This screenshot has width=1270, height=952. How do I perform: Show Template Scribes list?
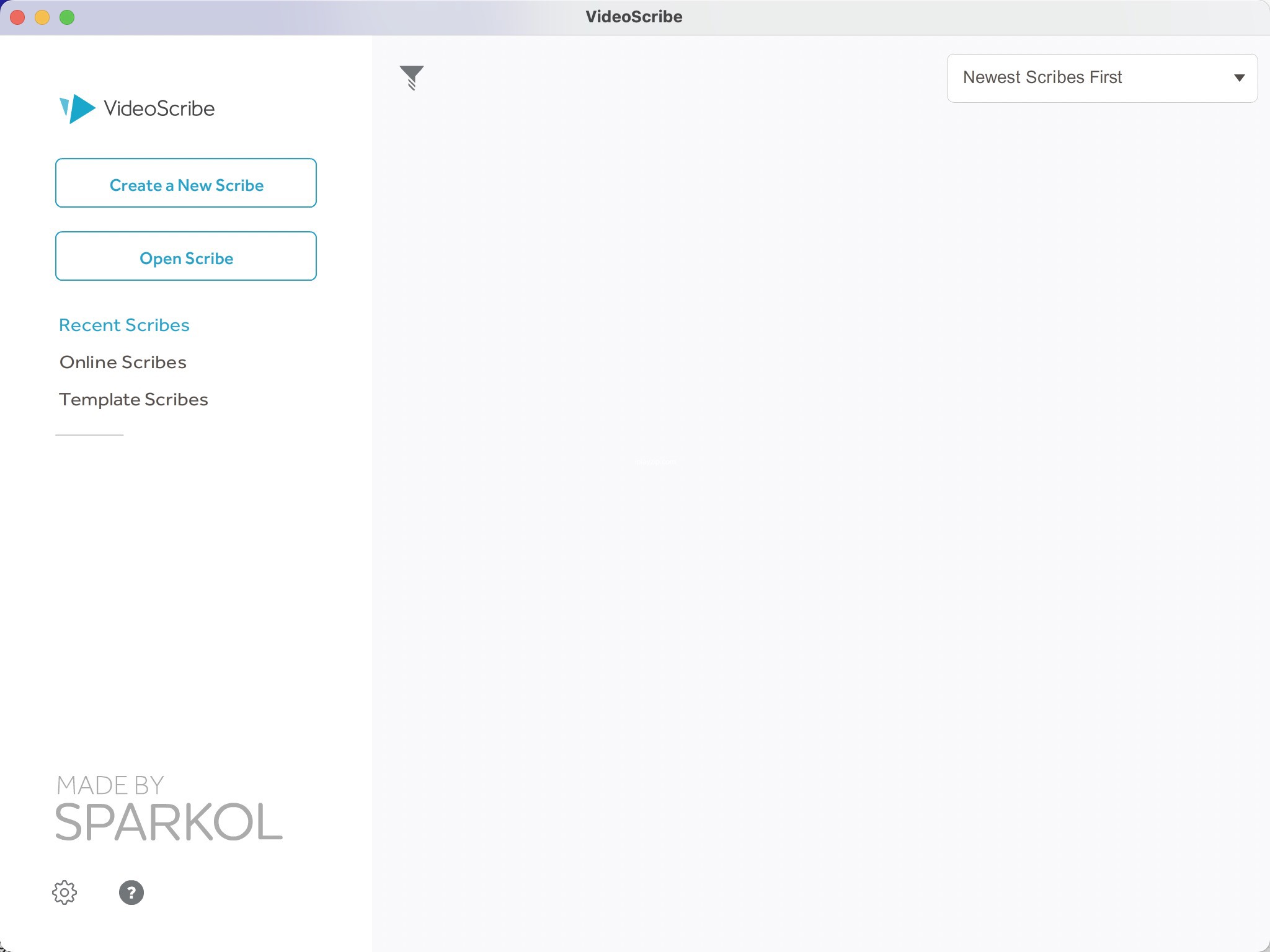click(133, 400)
